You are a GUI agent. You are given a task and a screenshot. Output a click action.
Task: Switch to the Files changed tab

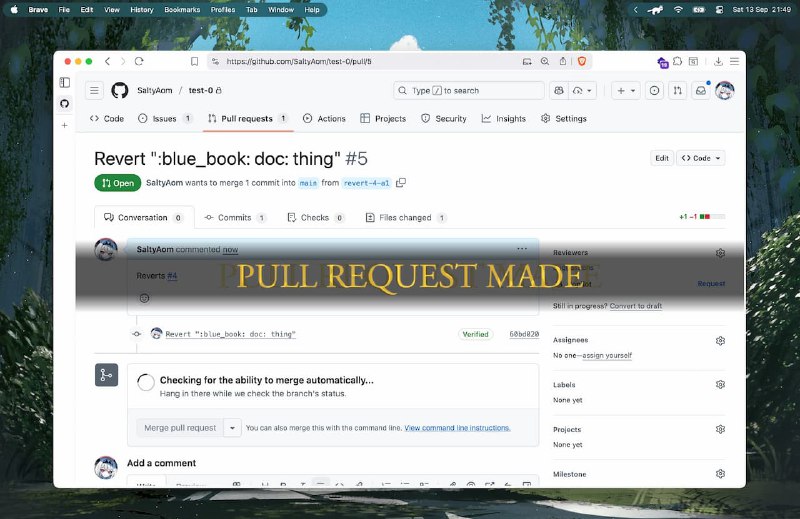(x=406, y=217)
